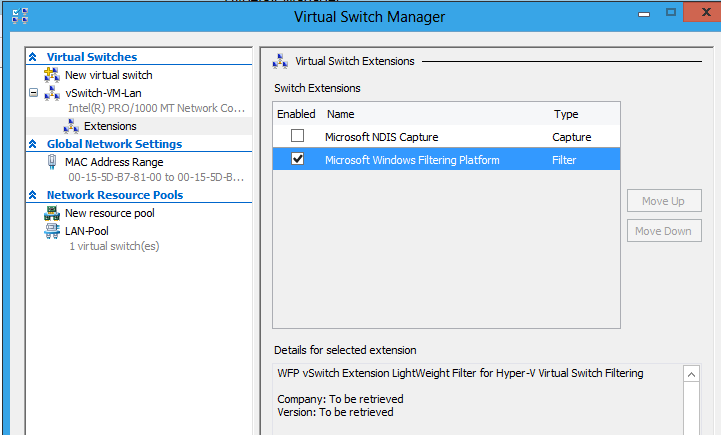721x435 pixels.
Task: Click the MAC Address Range icon
Action: (52, 162)
